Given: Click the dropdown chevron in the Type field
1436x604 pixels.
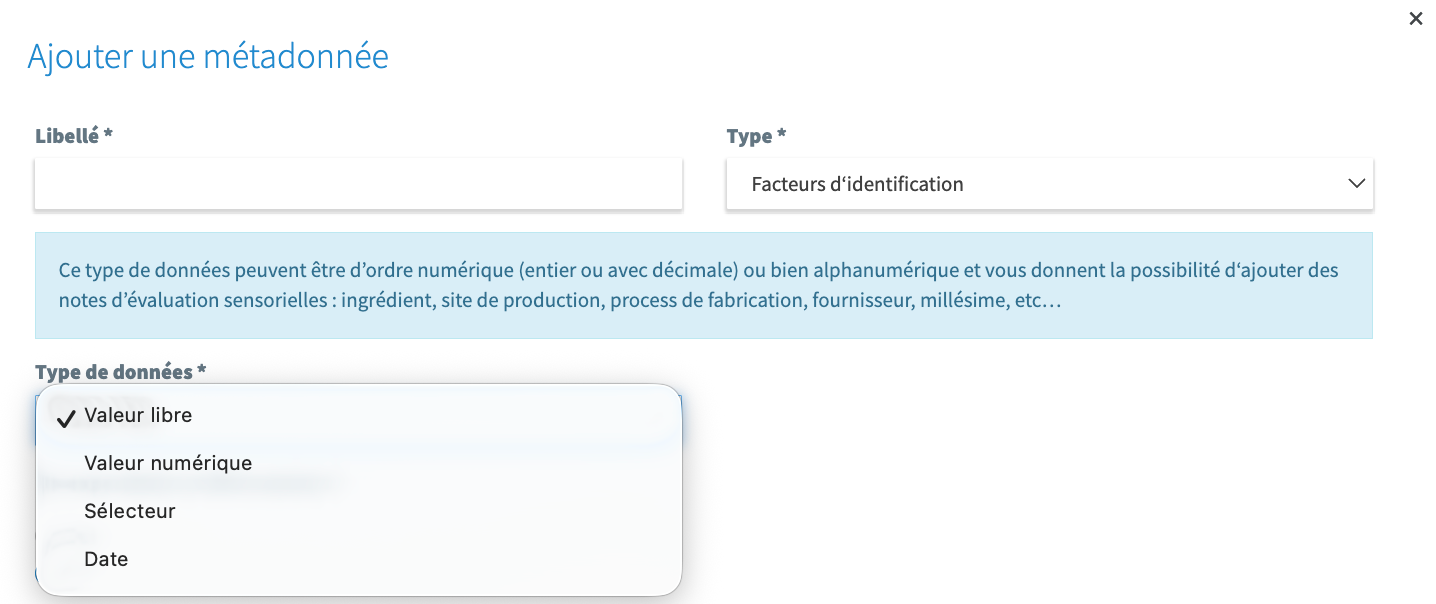Looking at the screenshot, I should [1356, 184].
